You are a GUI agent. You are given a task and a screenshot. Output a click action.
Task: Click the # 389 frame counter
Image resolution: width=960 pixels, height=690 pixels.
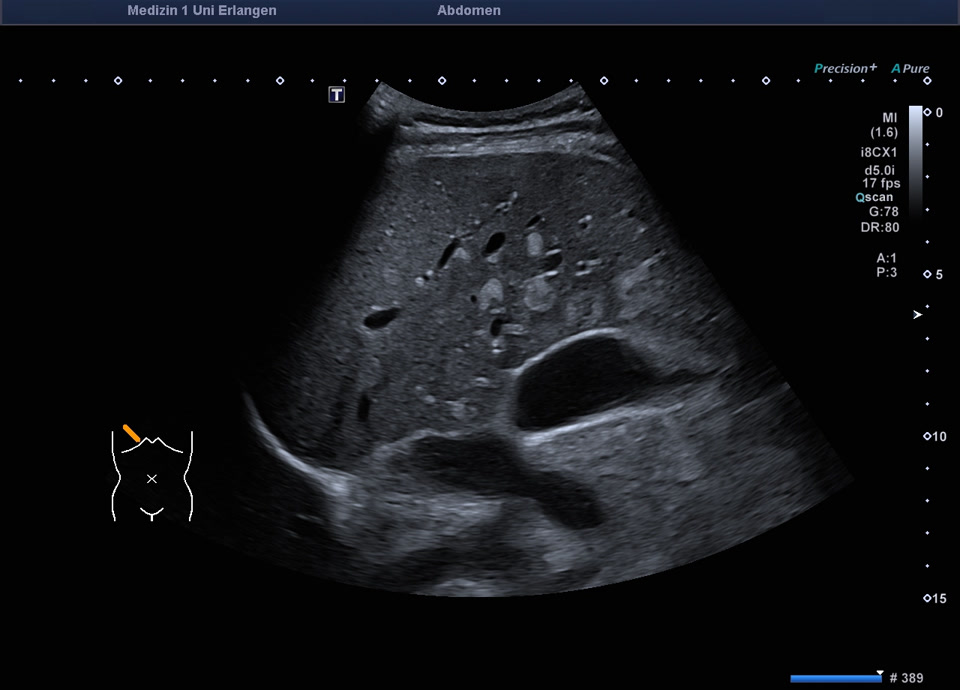(906, 679)
